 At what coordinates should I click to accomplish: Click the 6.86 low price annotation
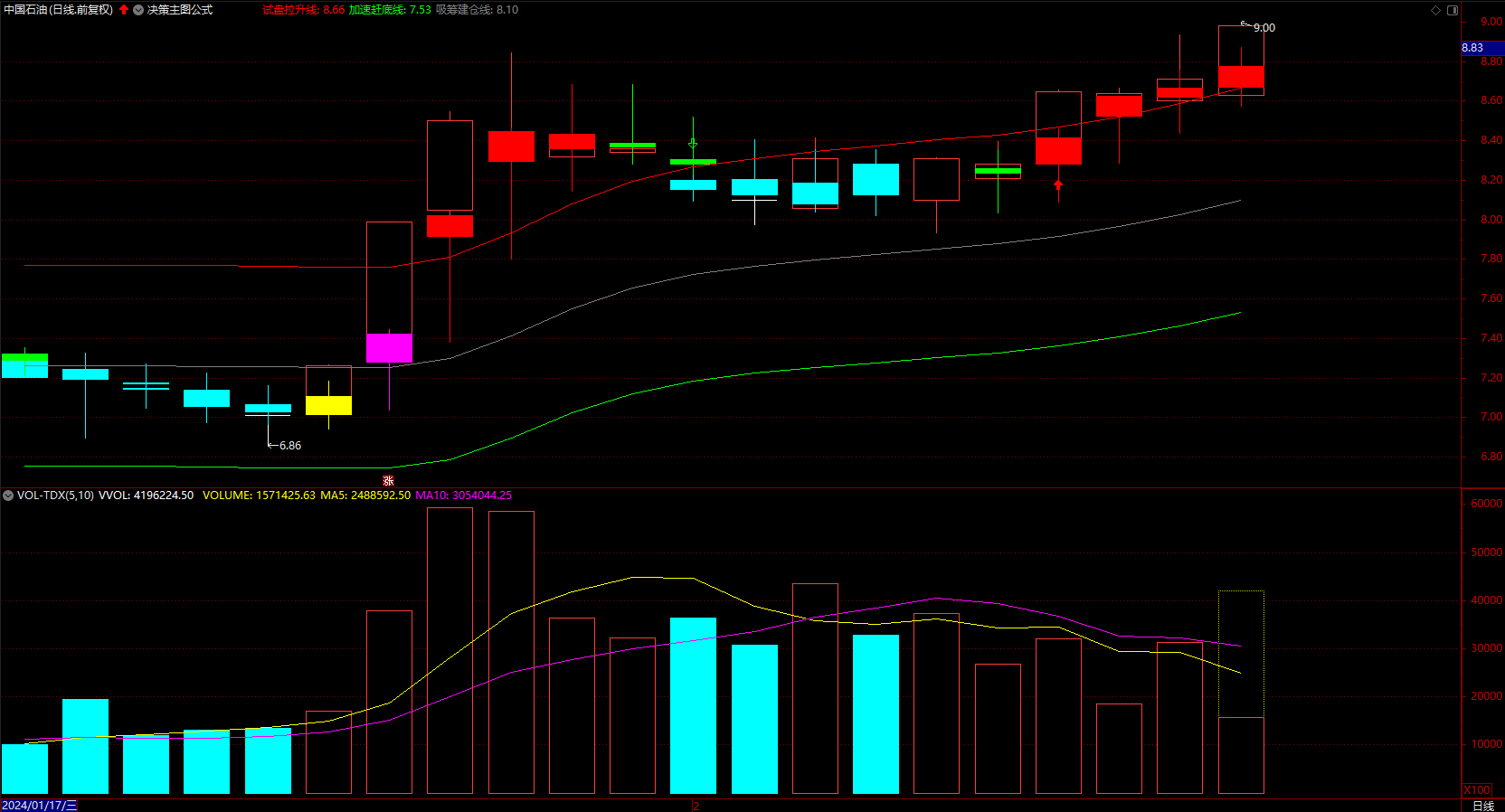290,446
